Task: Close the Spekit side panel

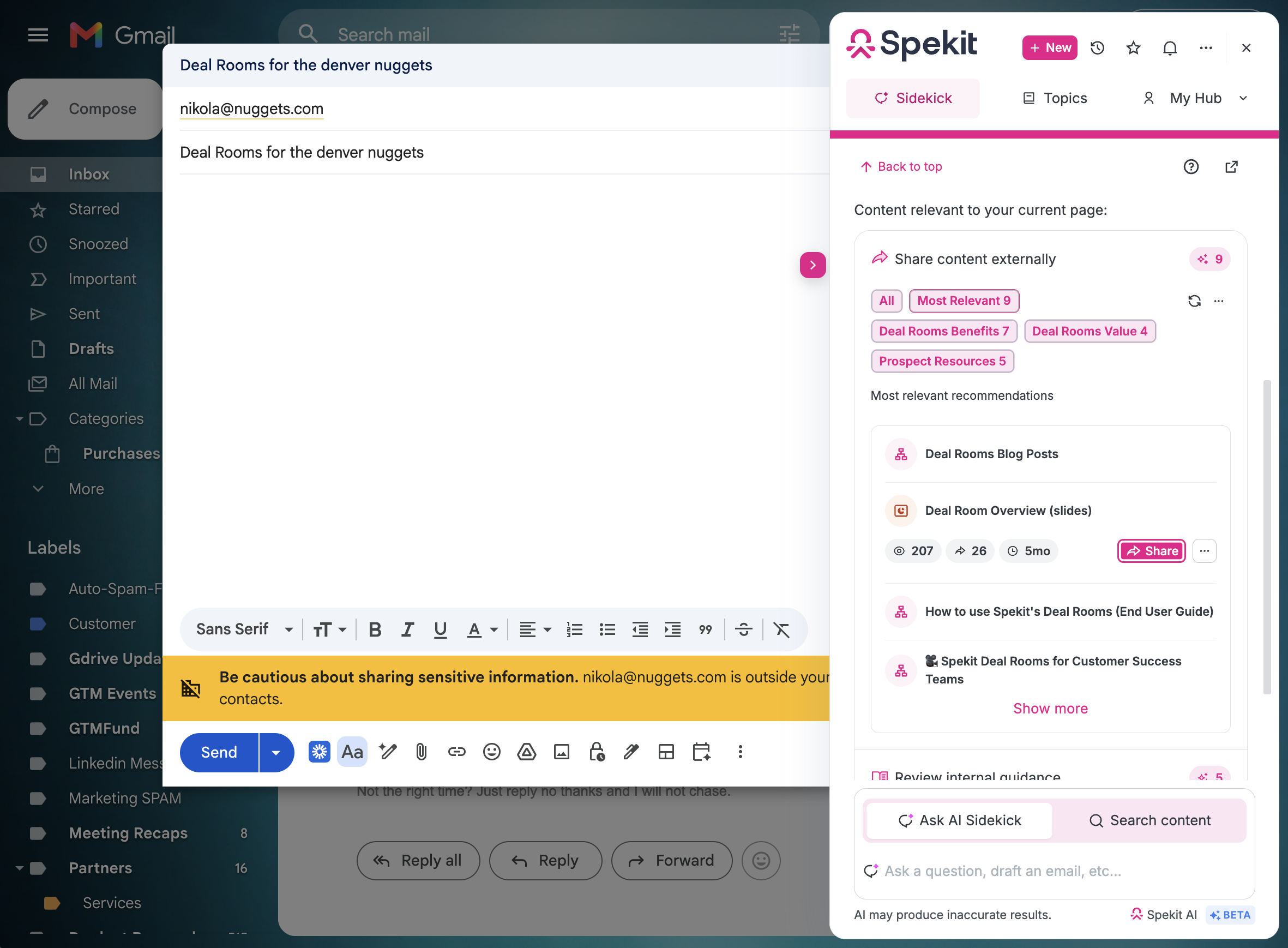Action: [1246, 47]
